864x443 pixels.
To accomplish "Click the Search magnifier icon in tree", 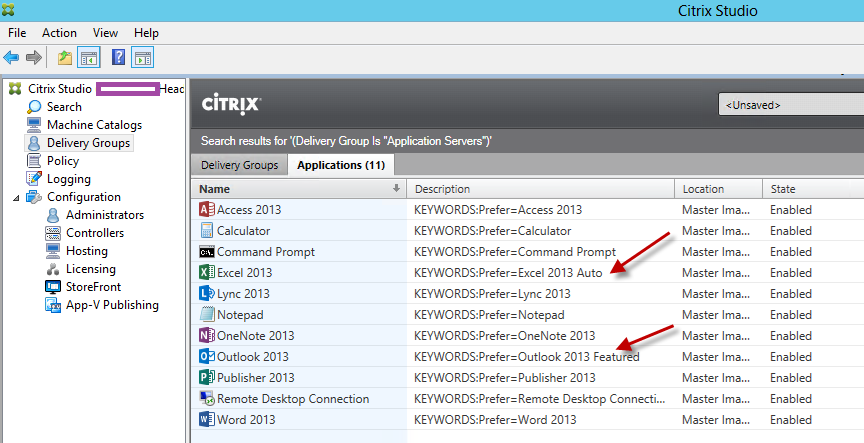I will [34, 106].
